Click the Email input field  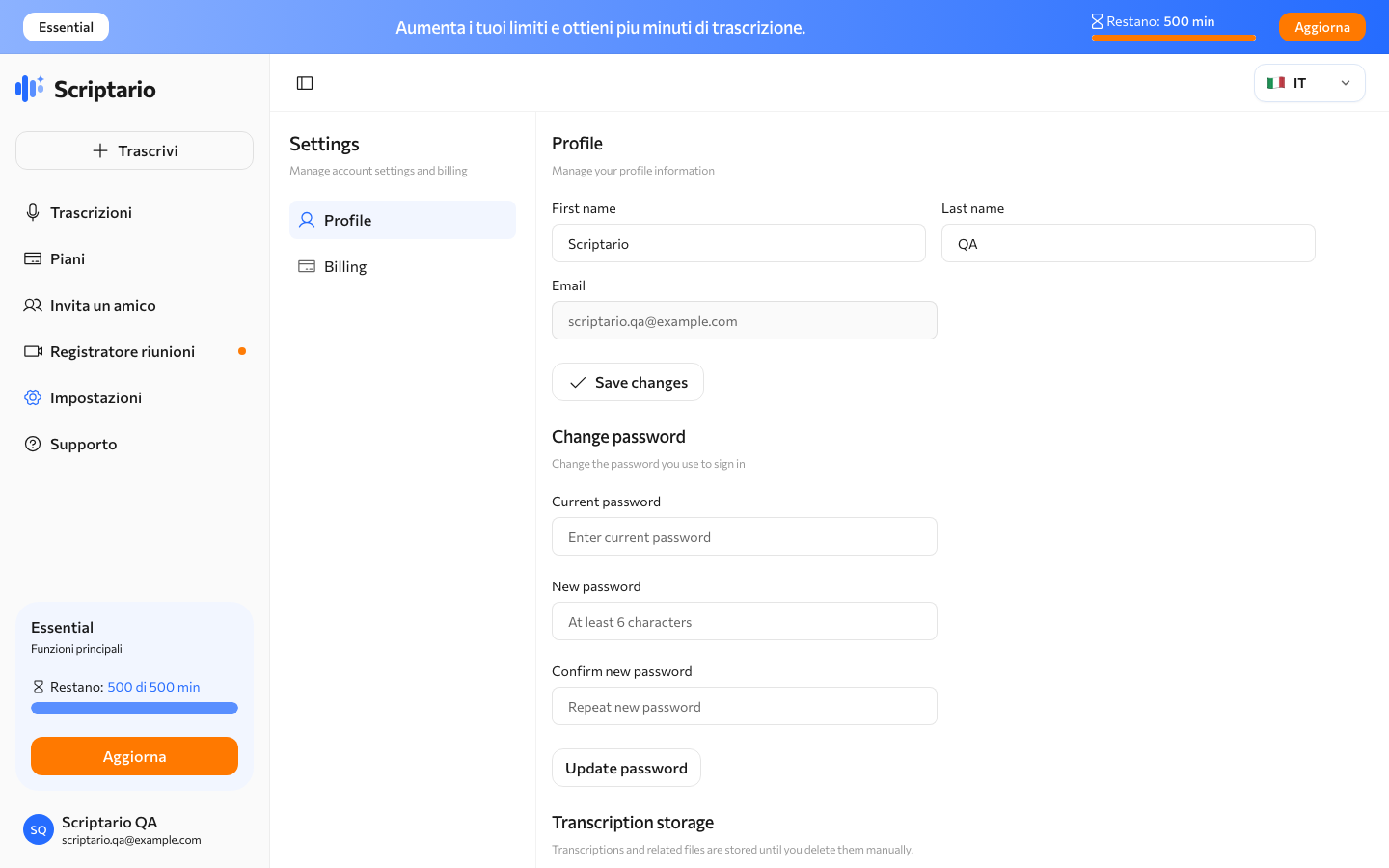745,320
